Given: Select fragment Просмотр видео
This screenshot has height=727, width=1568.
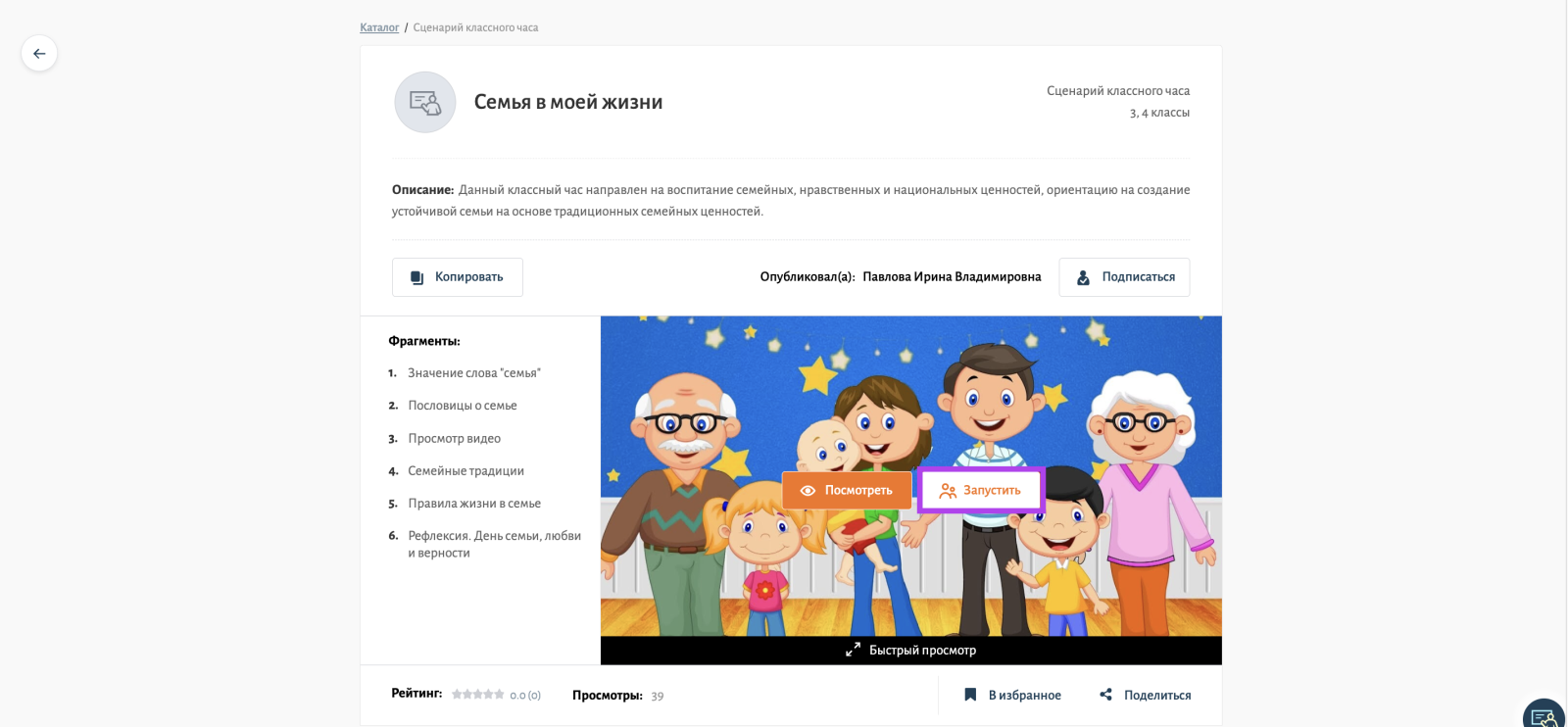Looking at the screenshot, I should [x=455, y=439].
